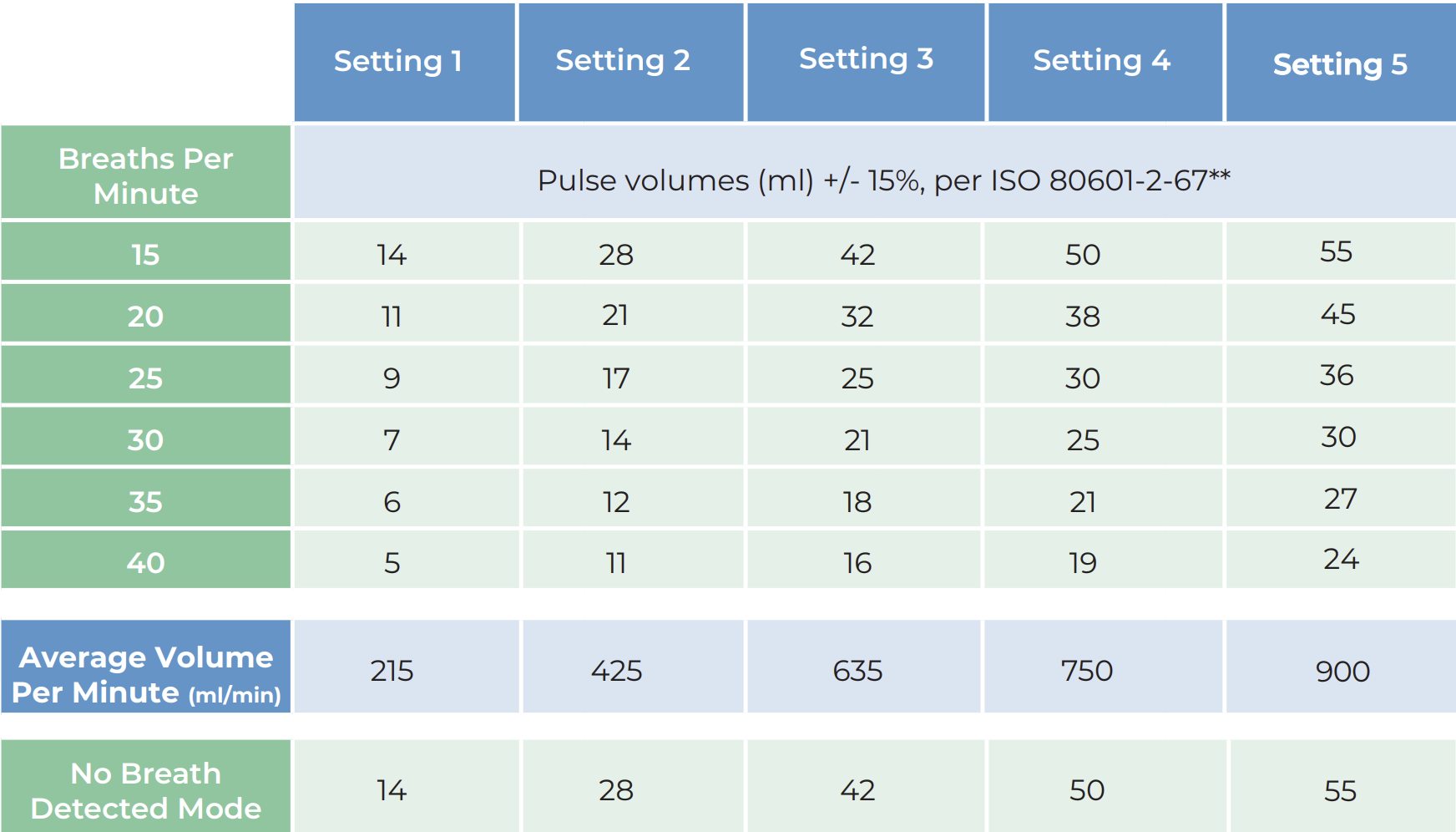
Task: Select the No Breath Detected Mode label
Action: pos(146,790)
